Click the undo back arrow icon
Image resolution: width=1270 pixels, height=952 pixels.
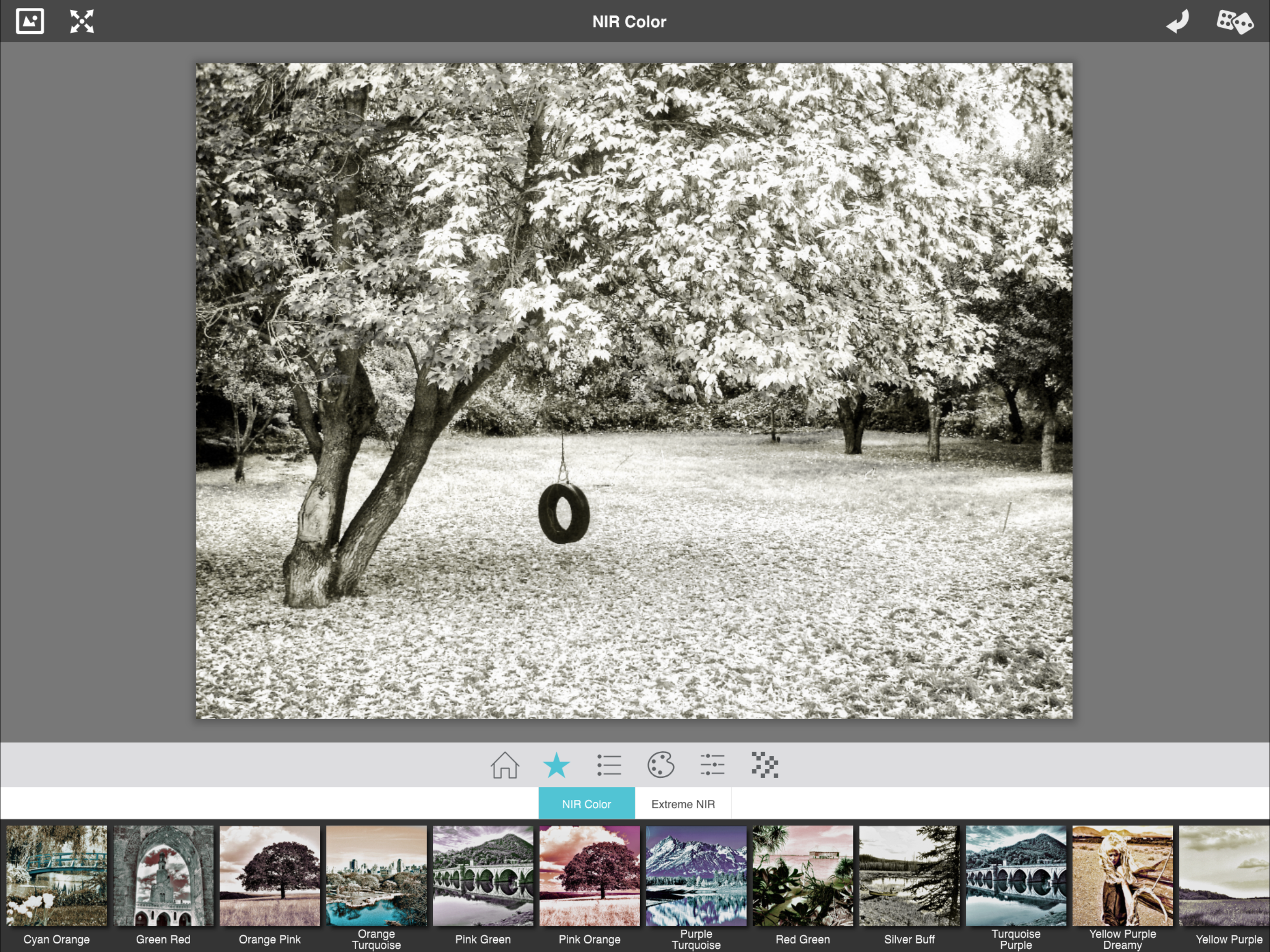pos(1177,22)
